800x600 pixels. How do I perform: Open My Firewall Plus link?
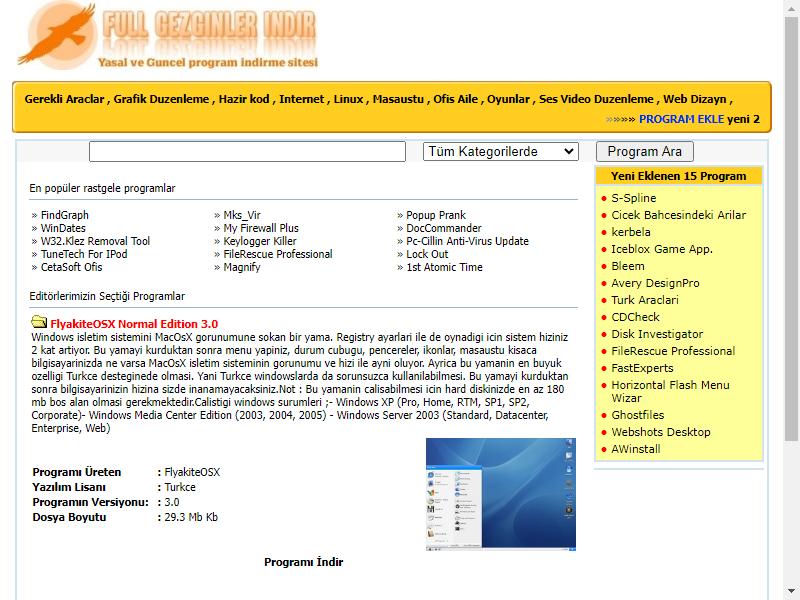[x=261, y=228]
